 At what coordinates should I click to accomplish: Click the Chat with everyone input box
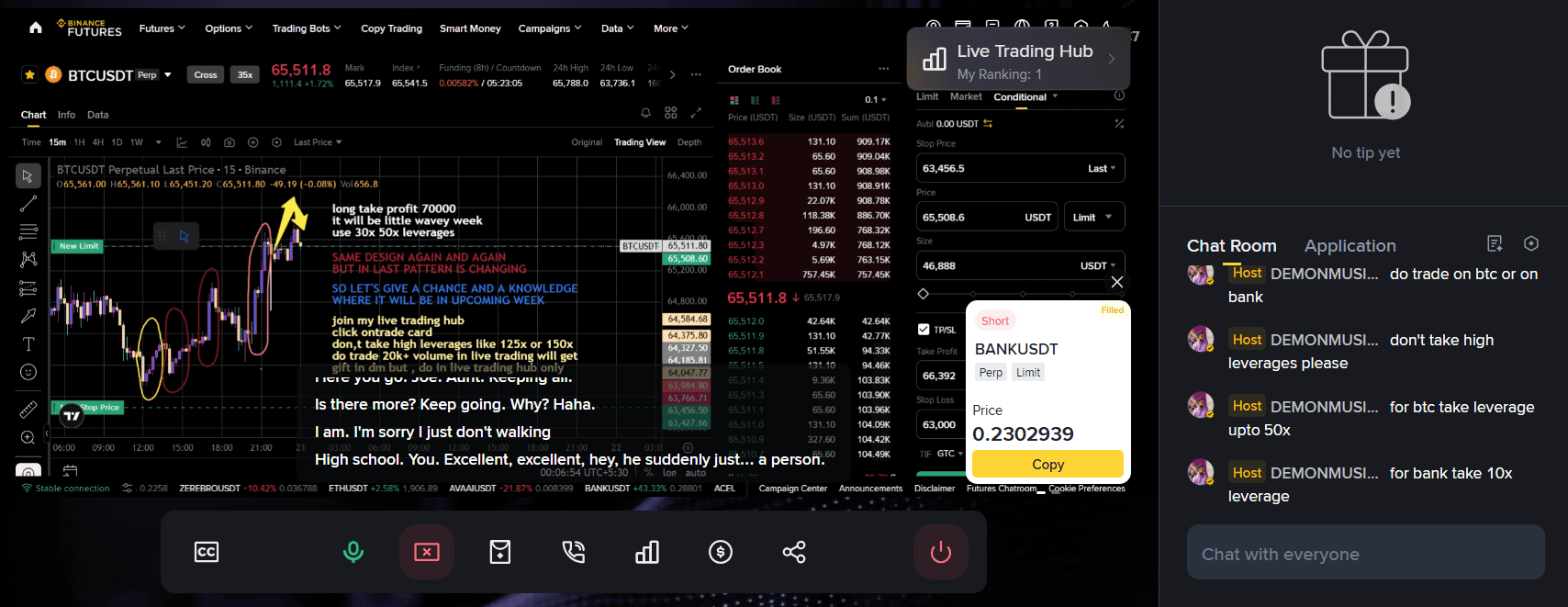click(1365, 552)
